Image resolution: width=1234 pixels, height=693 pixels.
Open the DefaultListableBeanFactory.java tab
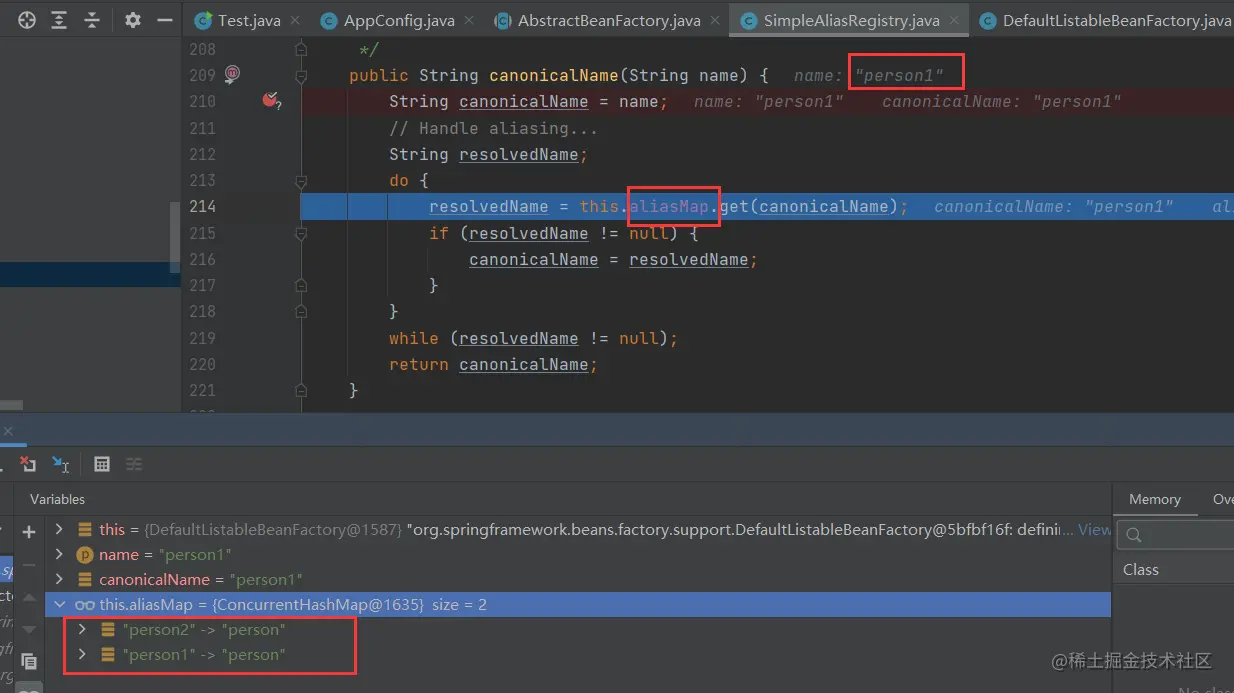pyautogui.click(x=1104, y=20)
